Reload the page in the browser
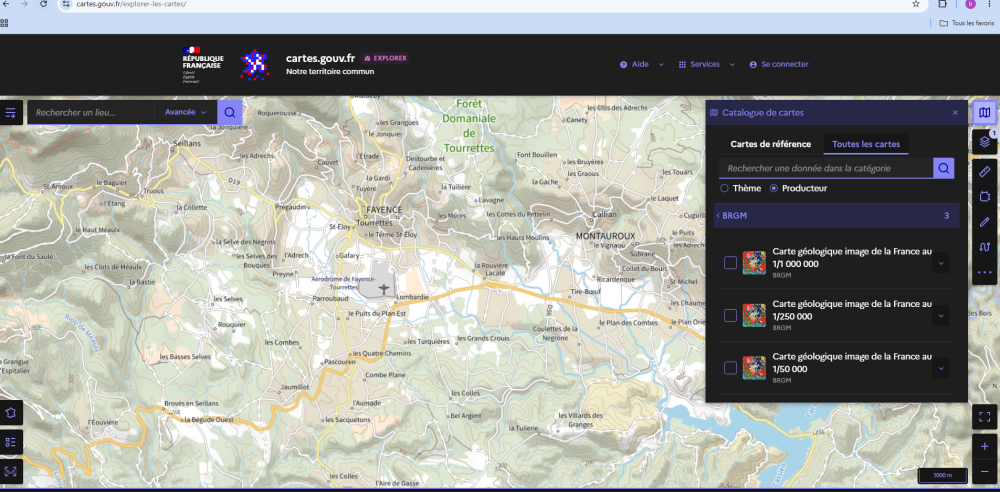 (43, 4)
